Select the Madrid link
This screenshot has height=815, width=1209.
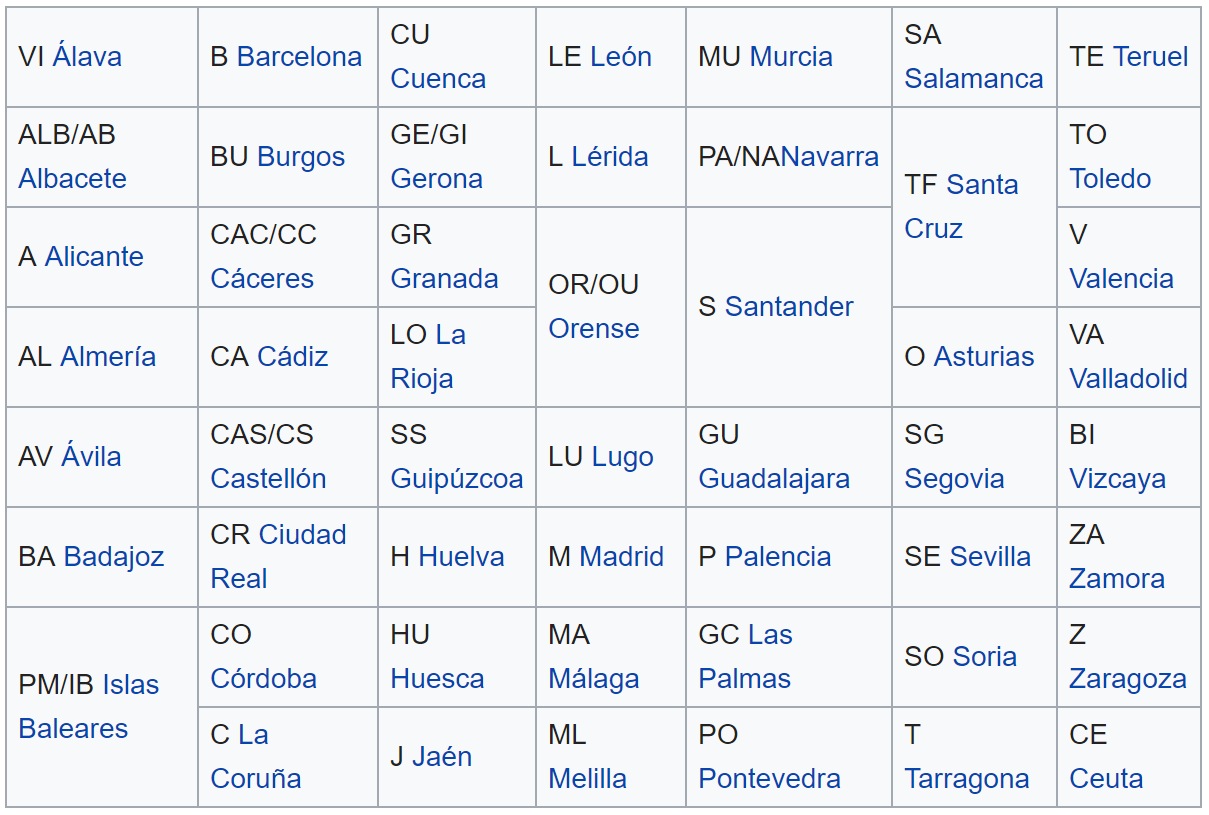click(621, 557)
